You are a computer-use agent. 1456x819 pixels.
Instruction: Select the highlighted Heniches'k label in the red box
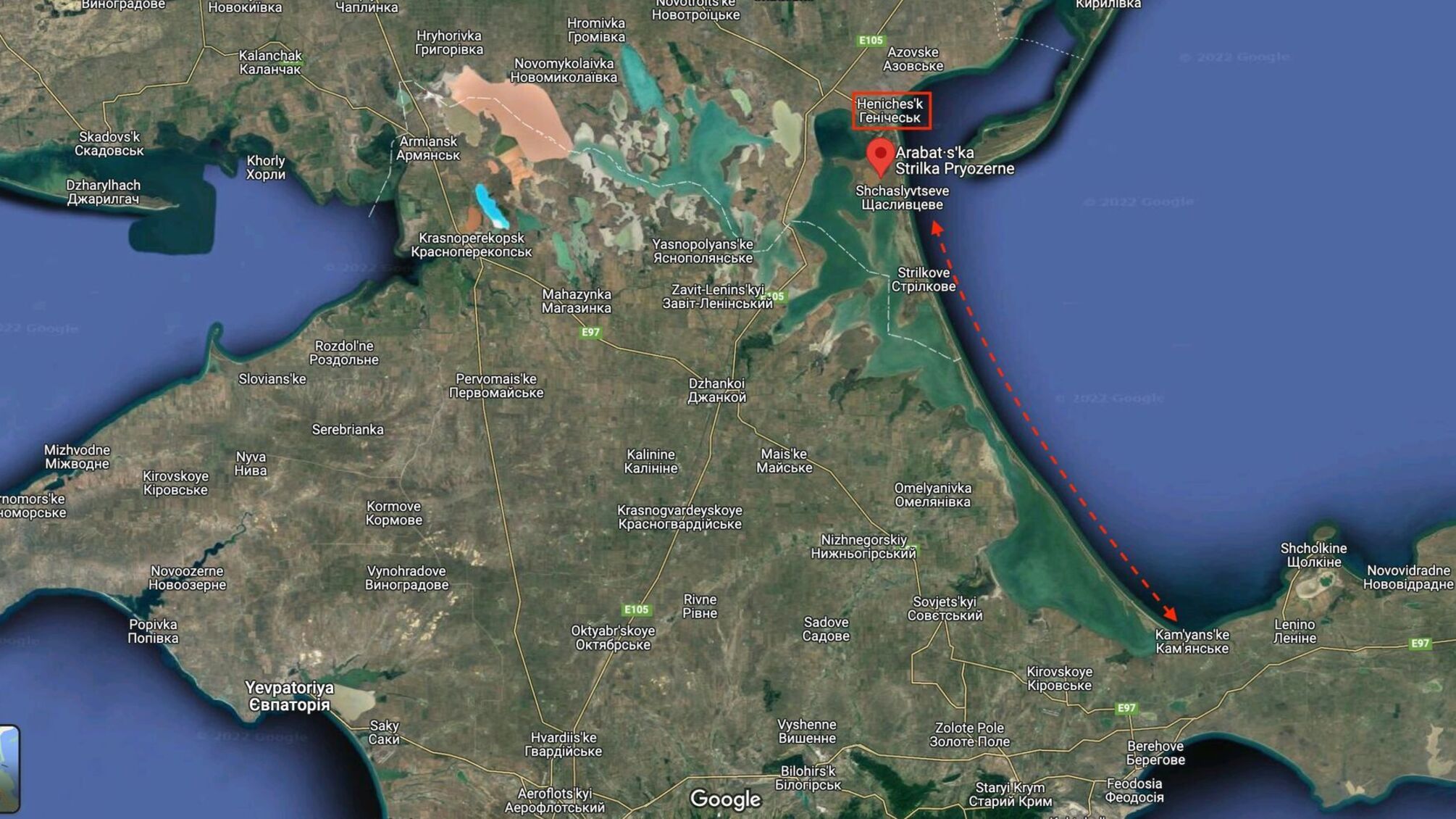890,111
